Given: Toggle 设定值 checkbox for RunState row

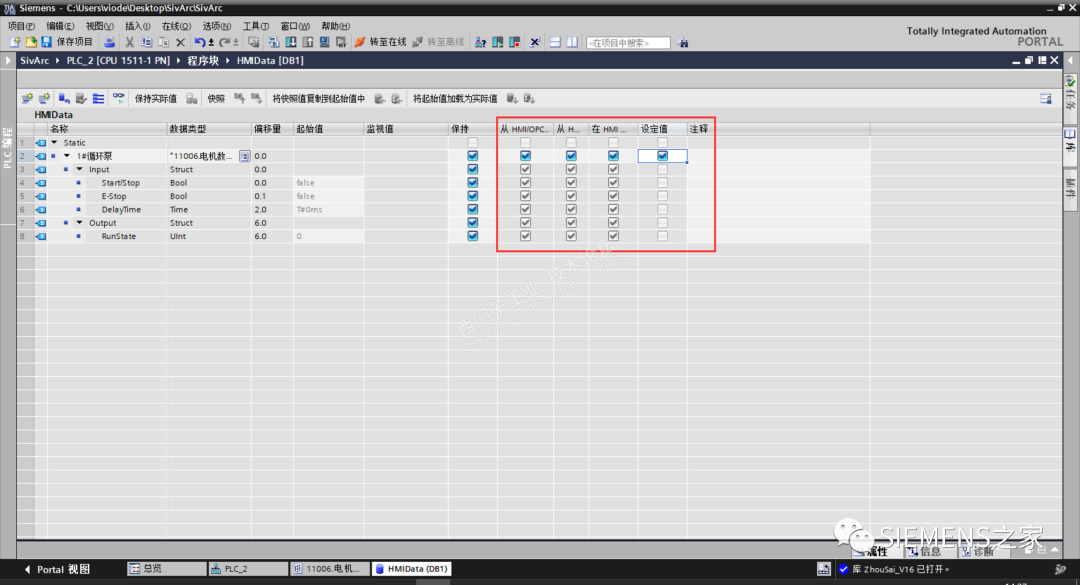Looking at the screenshot, I should click(x=663, y=236).
